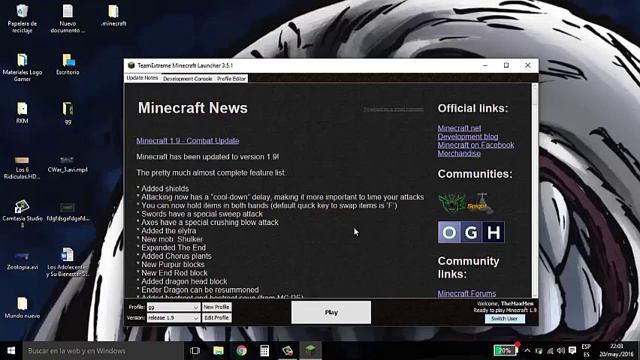Open the Windows Start menu

tap(11, 351)
